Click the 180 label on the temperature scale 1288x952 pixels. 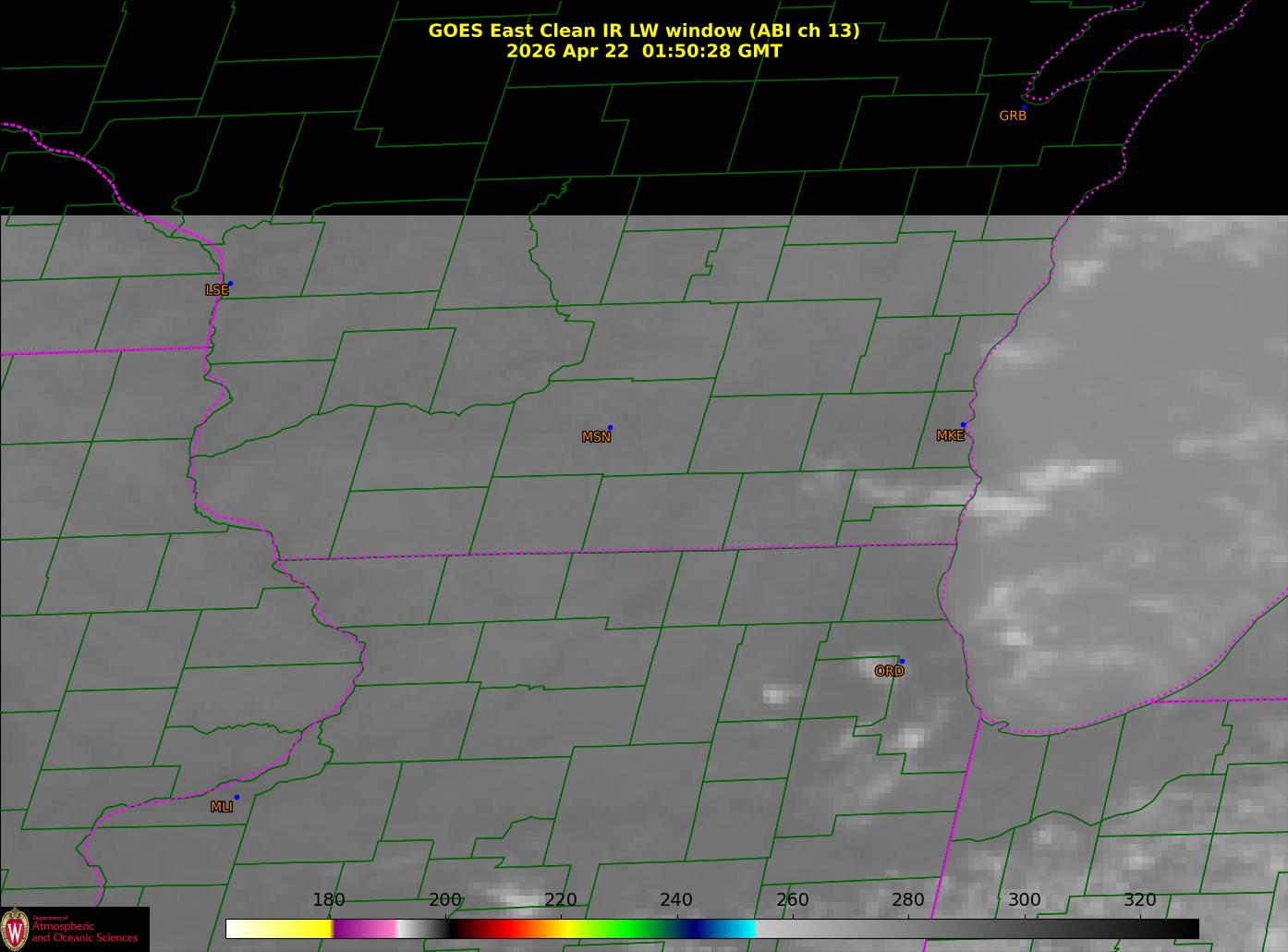pyautogui.click(x=329, y=899)
